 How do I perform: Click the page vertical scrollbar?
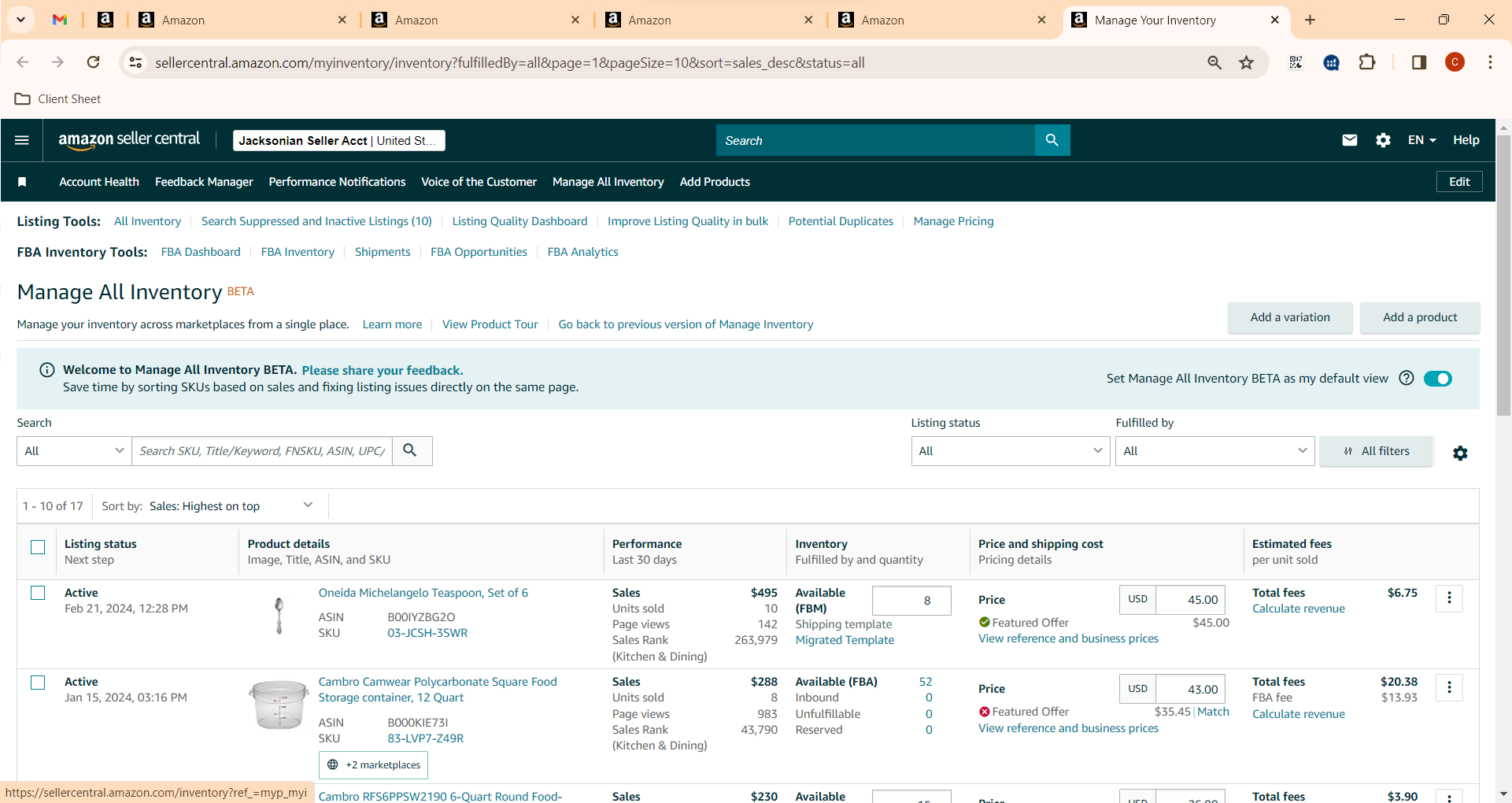(1503, 276)
